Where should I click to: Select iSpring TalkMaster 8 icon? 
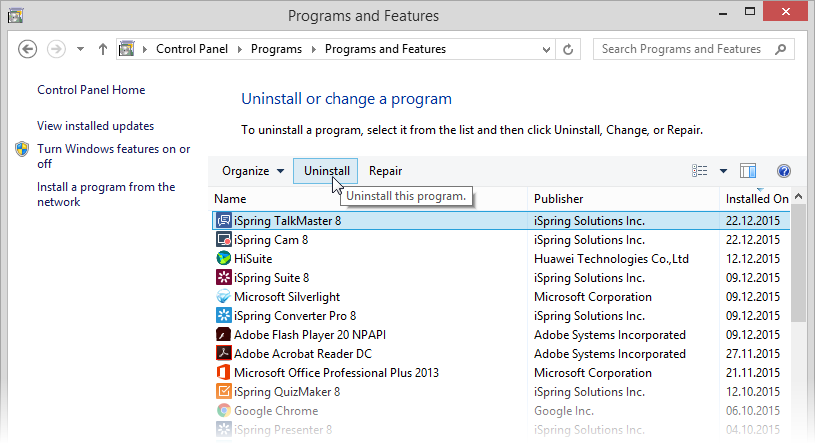click(x=224, y=220)
